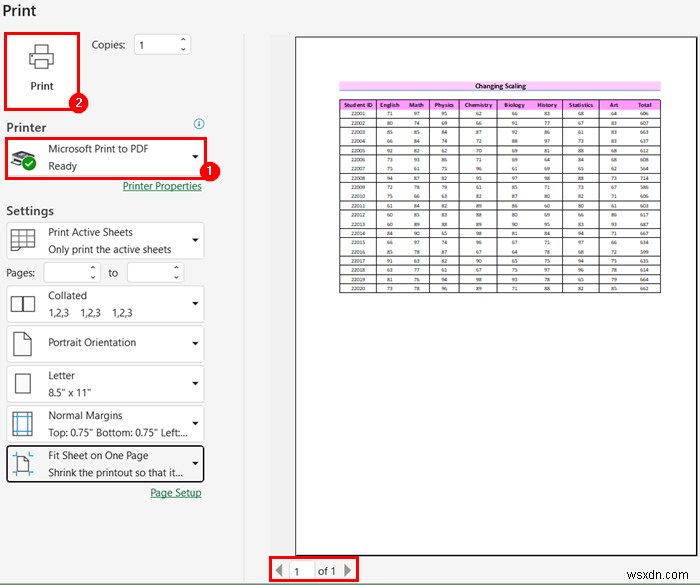
Task: Click the Print Active Sheets grid icon
Action: pyautogui.click(x=23, y=240)
